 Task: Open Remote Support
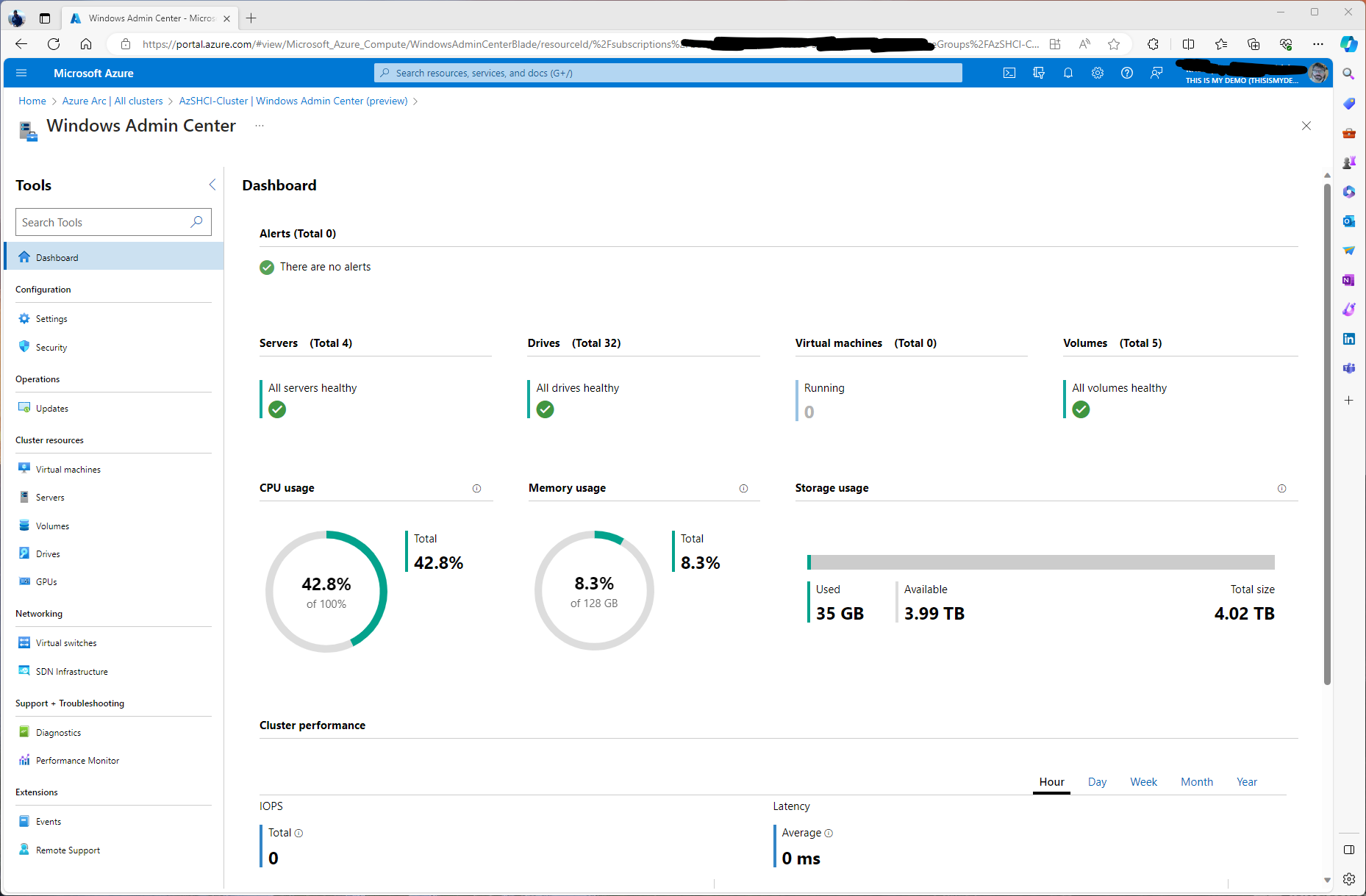68,850
